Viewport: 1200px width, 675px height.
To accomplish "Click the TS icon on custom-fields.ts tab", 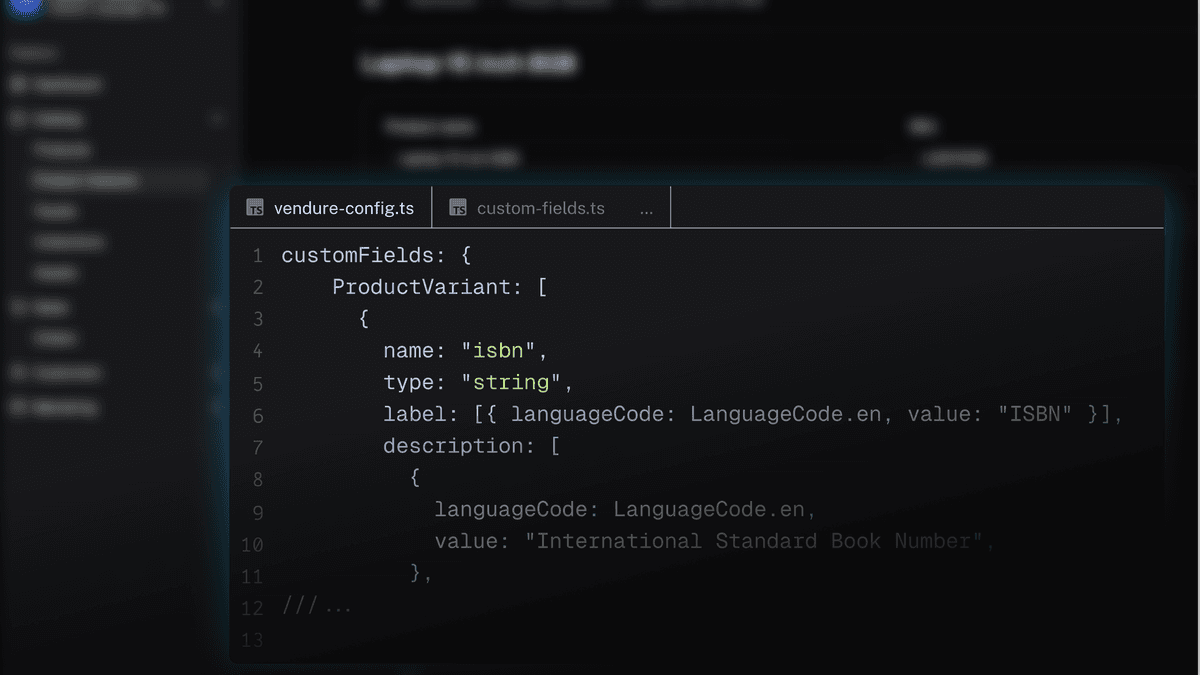I will click(458, 209).
